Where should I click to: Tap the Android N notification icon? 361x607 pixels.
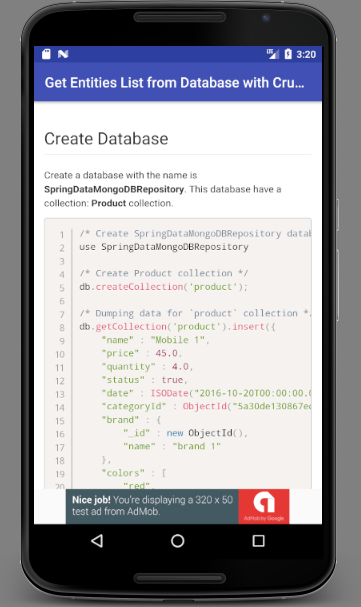pyautogui.click(x=63, y=54)
